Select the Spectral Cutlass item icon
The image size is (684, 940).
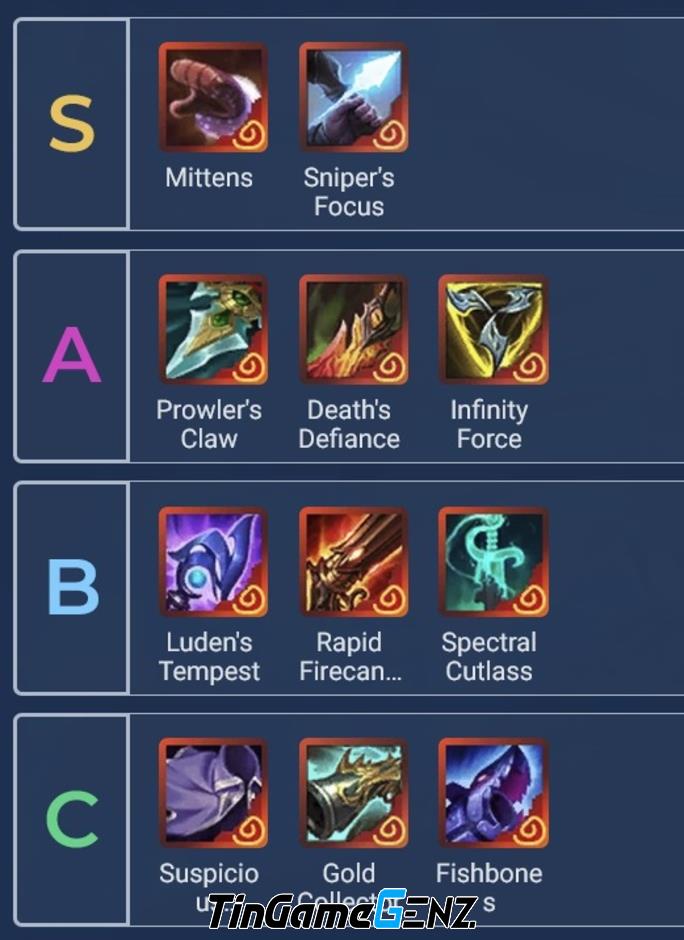(493, 562)
